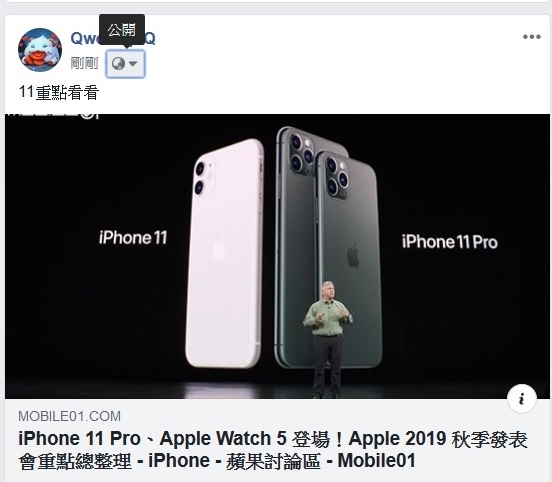Click the triple camera on front green iPhone
The height and width of the screenshot is (482, 552).
click(x=337, y=176)
